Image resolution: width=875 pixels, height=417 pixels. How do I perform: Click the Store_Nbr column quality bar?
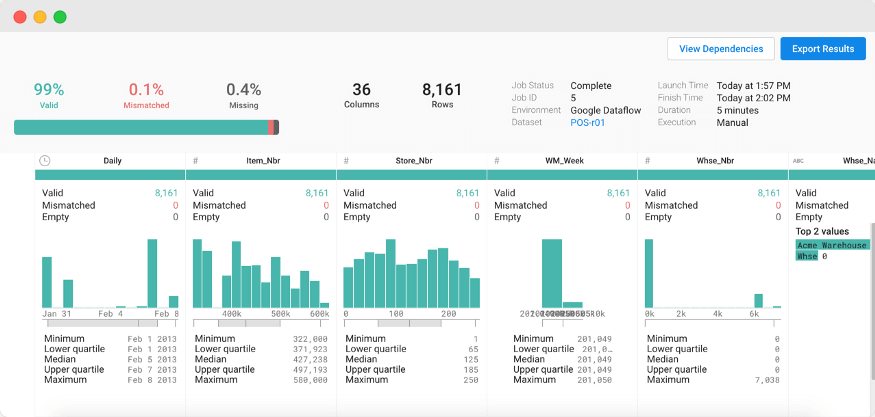pyautogui.click(x=411, y=175)
